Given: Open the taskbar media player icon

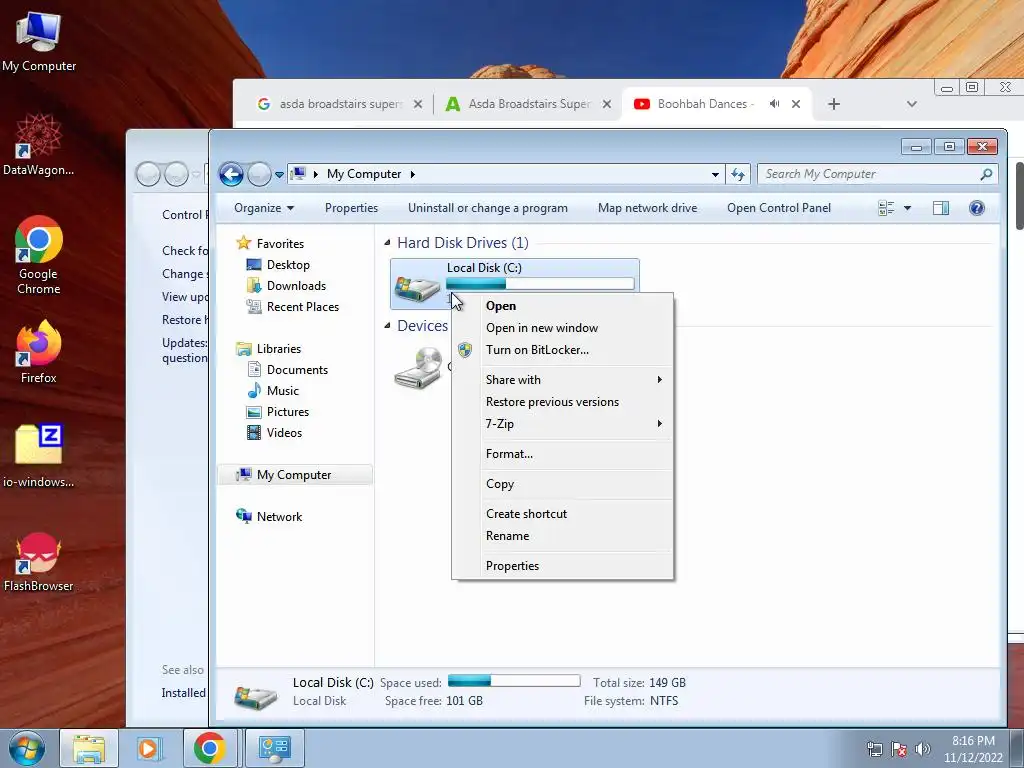Looking at the screenshot, I should click(148, 748).
